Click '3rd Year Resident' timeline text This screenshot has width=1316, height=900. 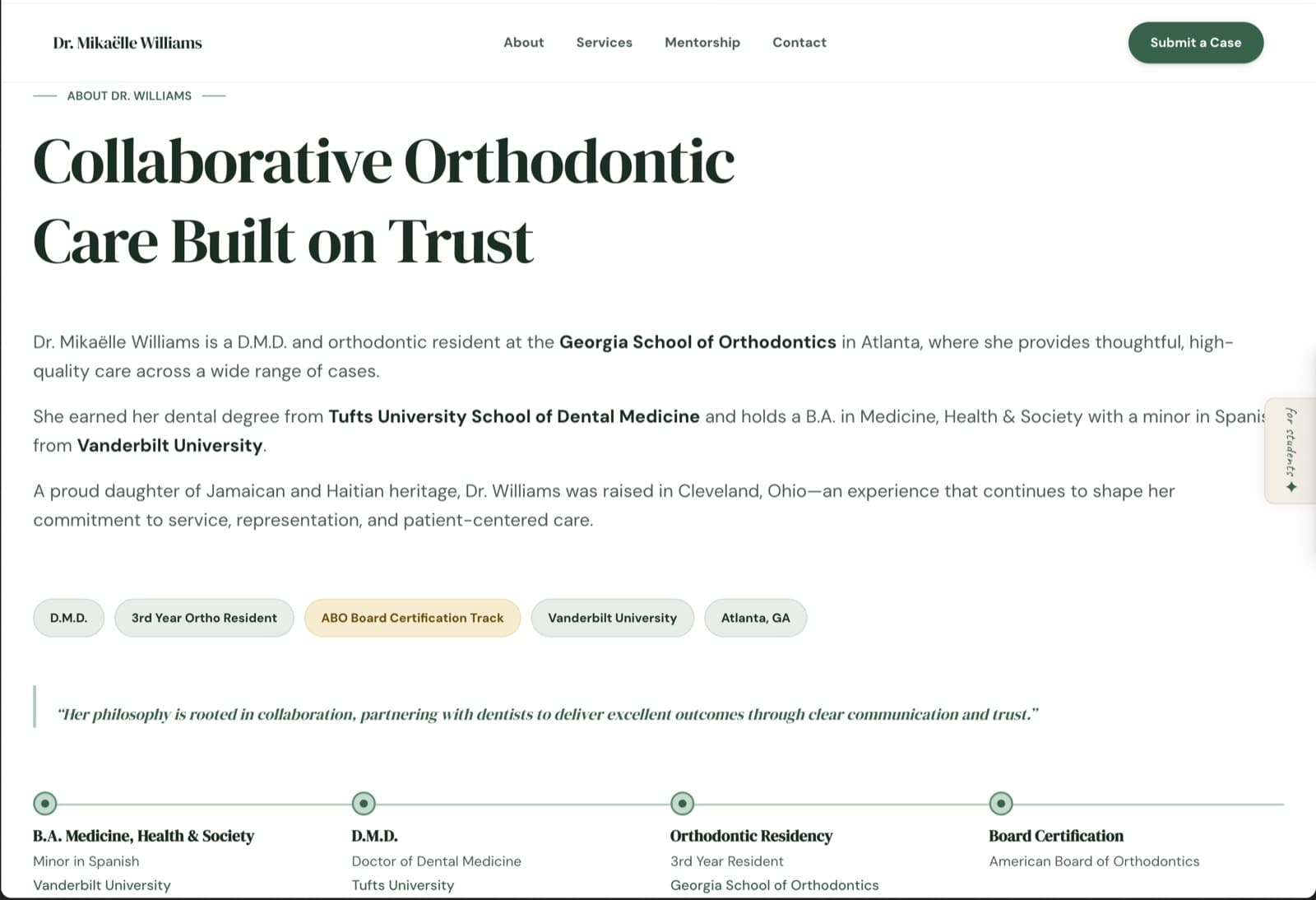[x=727, y=861]
